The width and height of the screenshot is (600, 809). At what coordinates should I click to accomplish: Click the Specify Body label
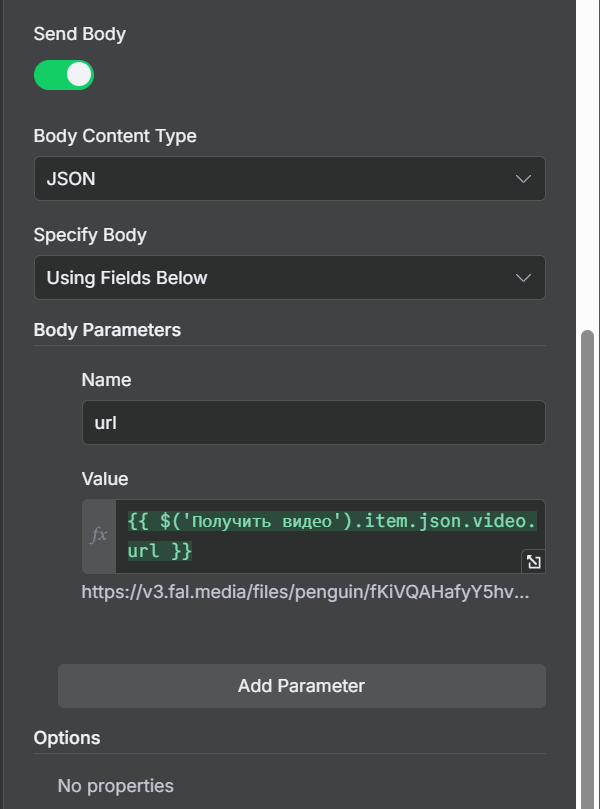[x=90, y=235]
